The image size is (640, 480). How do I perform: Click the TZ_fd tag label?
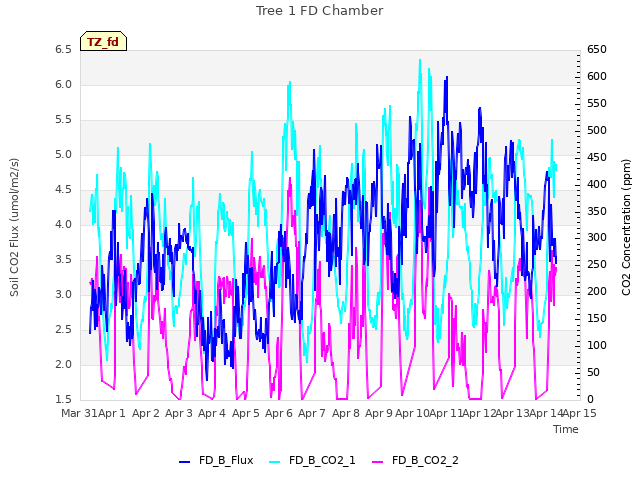[103, 42]
